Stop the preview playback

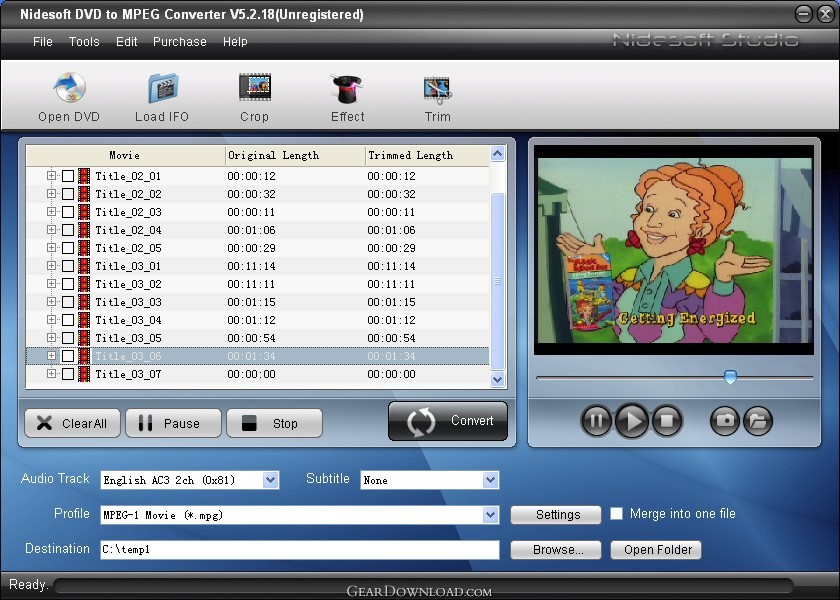pyautogui.click(x=667, y=421)
